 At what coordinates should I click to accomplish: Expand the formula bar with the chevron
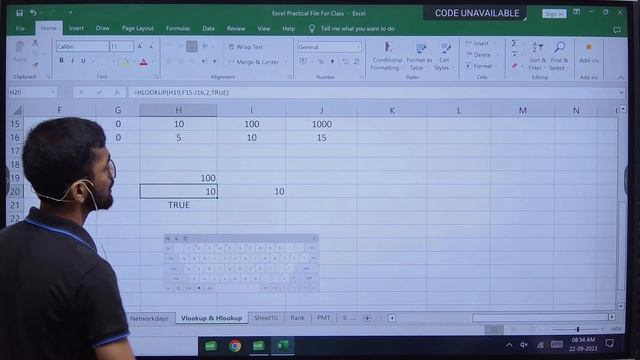point(621,93)
